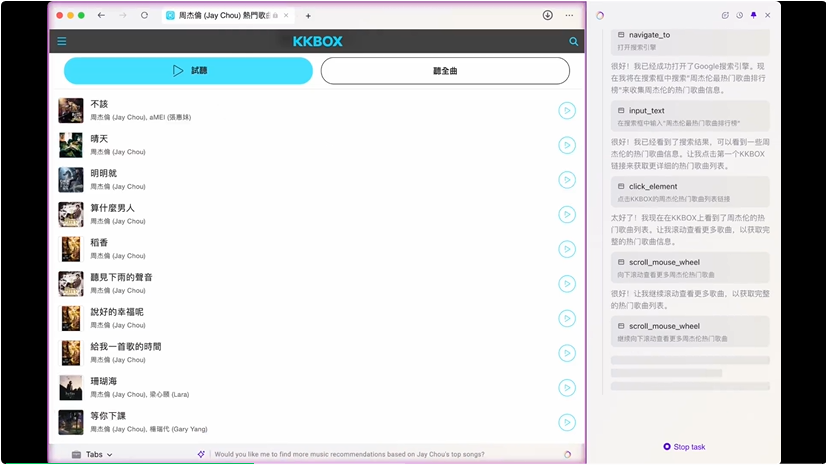The image size is (826, 465).
Task: Play the song 珊瑚海
Action: [x=567, y=388]
